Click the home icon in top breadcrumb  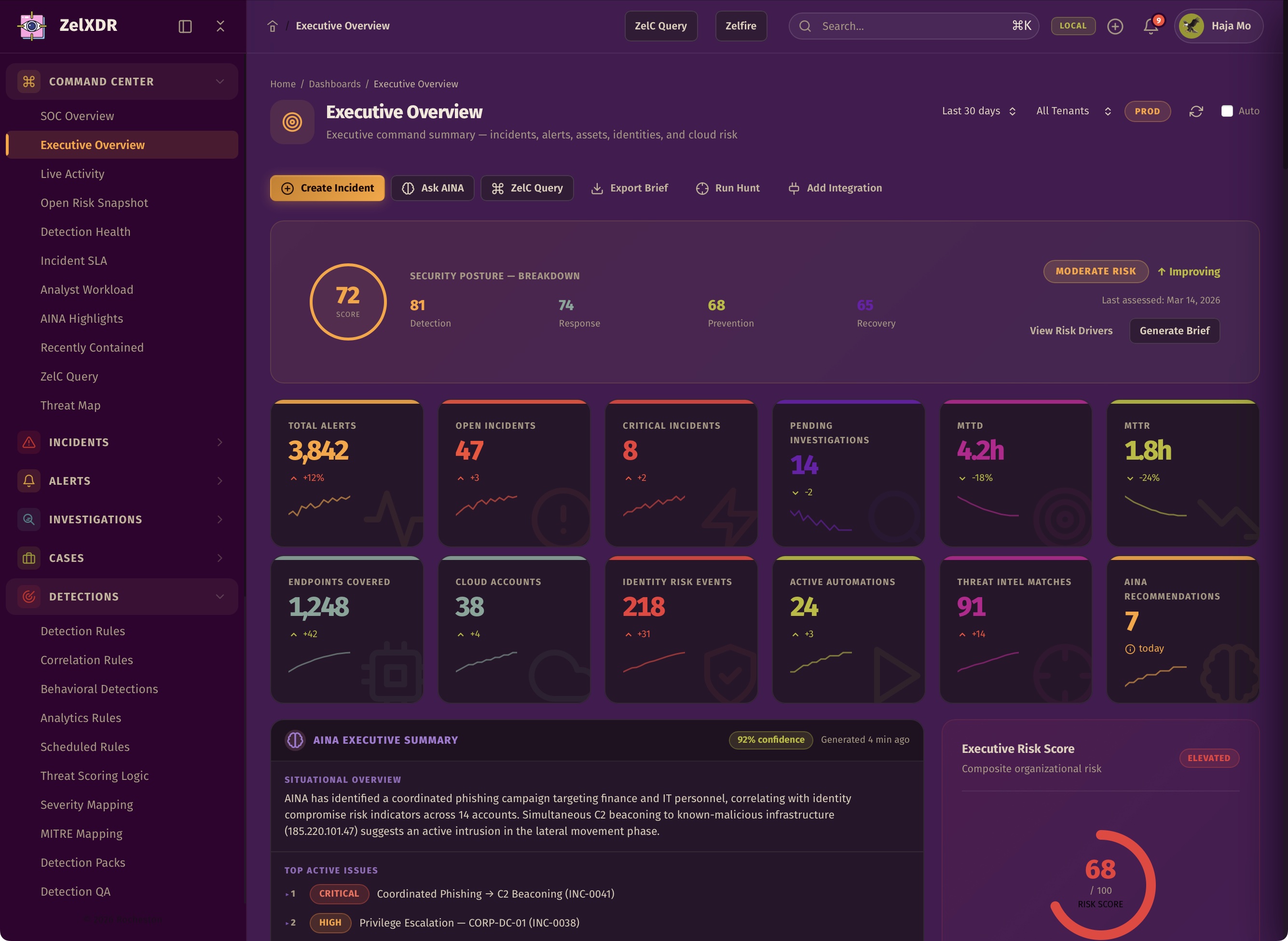[x=272, y=26]
